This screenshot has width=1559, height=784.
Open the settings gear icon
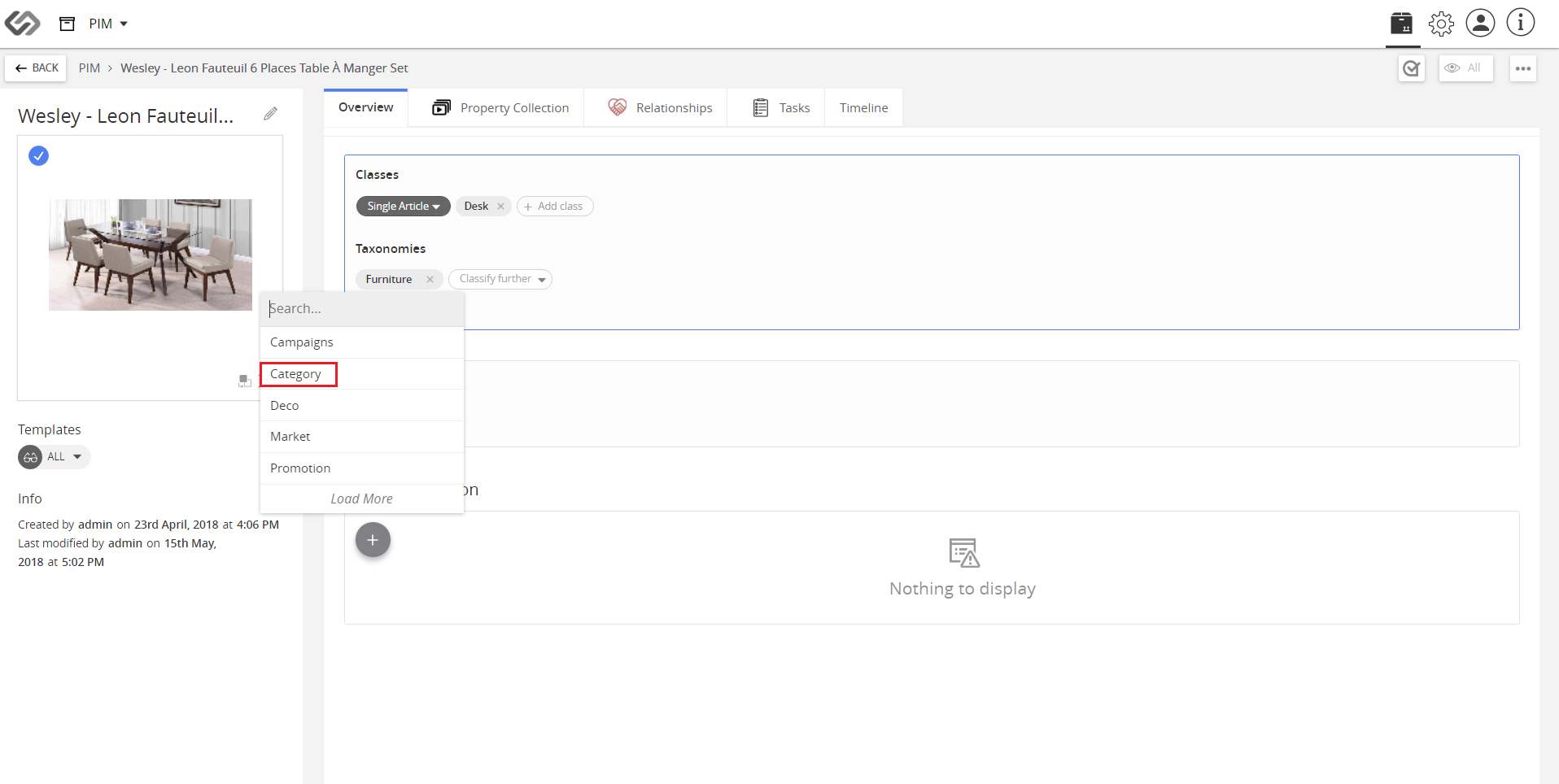coord(1441,24)
